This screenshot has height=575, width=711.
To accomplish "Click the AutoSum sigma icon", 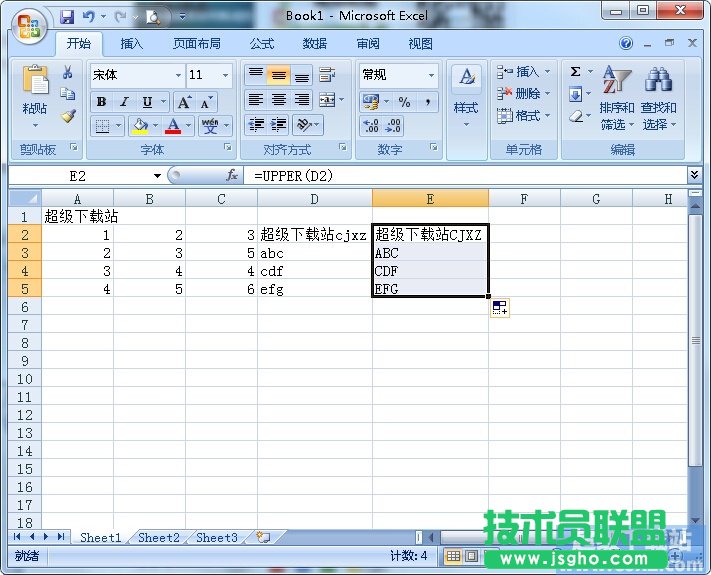I will click(x=576, y=72).
